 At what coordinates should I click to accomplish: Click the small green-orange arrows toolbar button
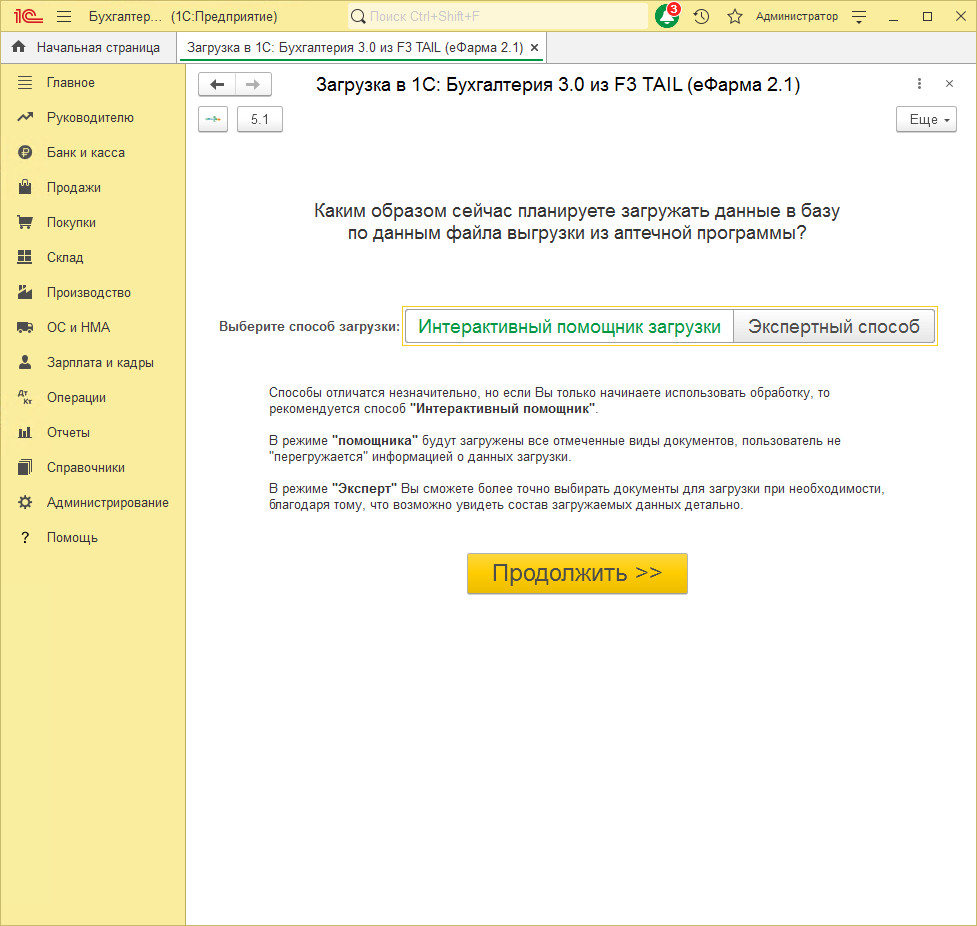213,119
